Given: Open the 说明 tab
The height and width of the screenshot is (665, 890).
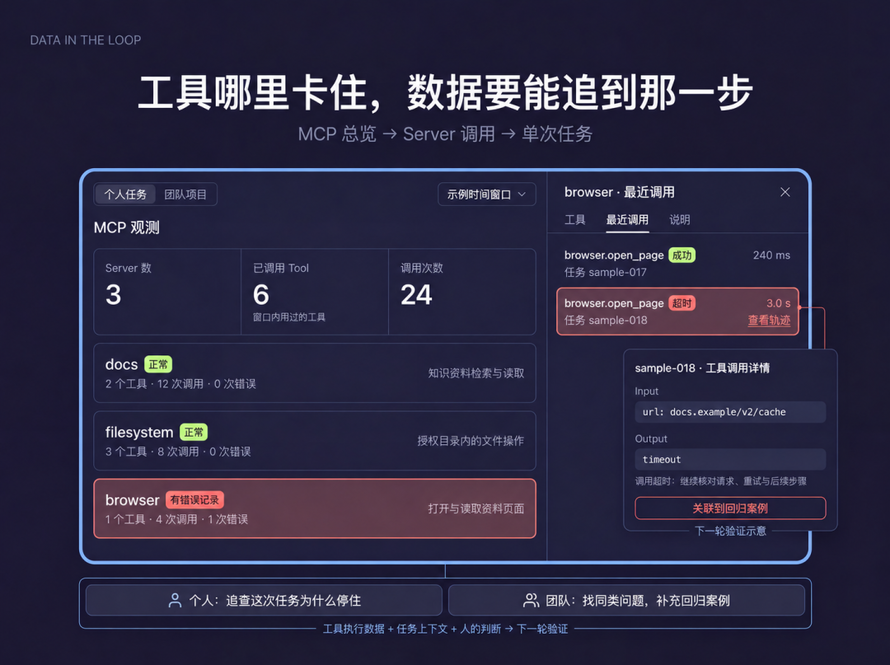Looking at the screenshot, I should (x=679, y=220).
